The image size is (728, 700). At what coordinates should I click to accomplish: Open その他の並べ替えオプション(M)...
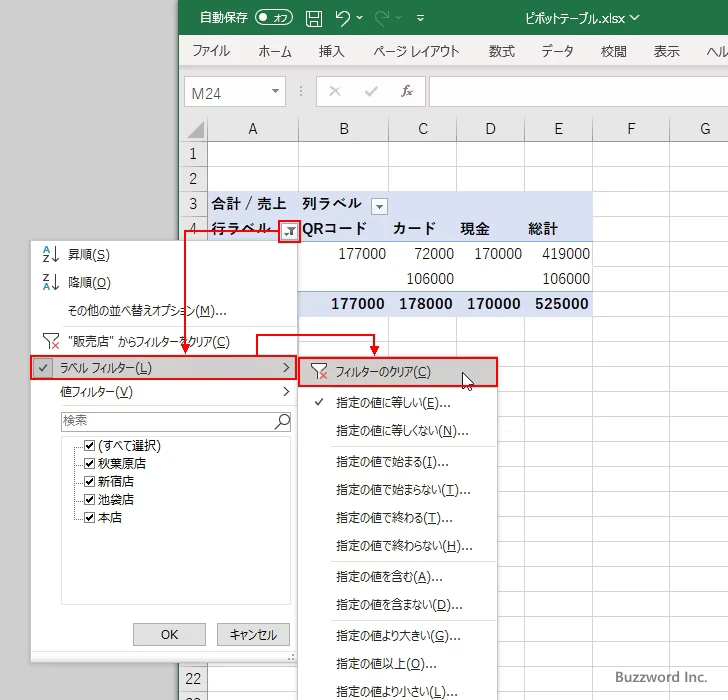point(147,311)
